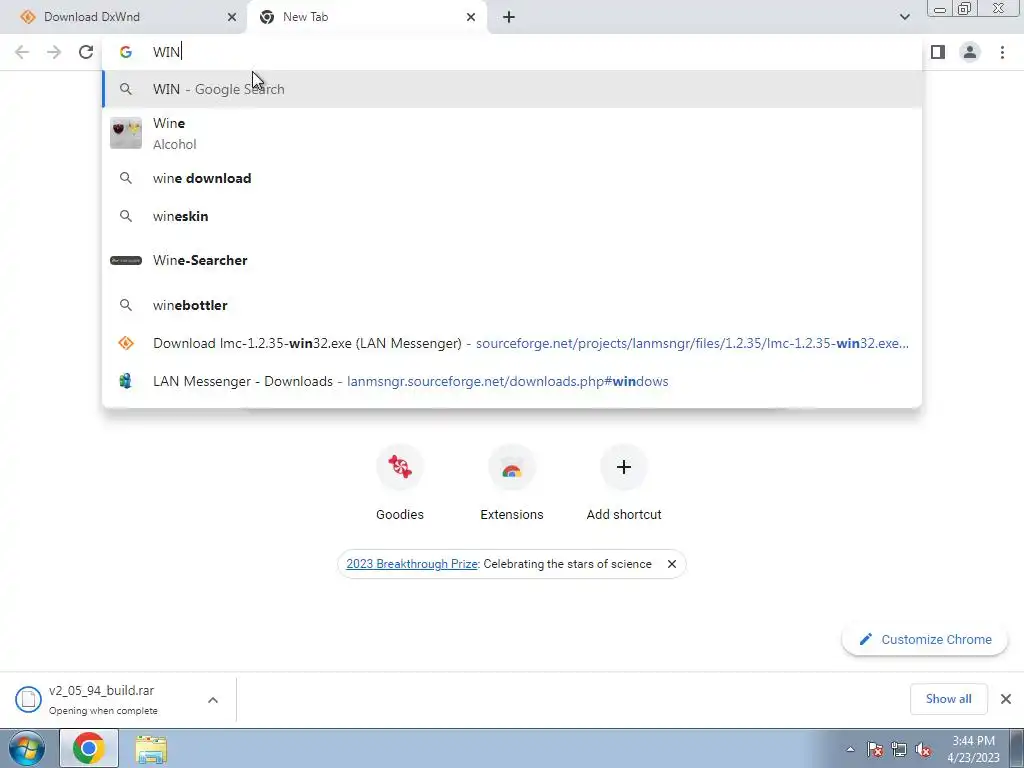
Task: Click the Chrome taskbar icon
Action: pyautogui.click(x=89, y=748)
